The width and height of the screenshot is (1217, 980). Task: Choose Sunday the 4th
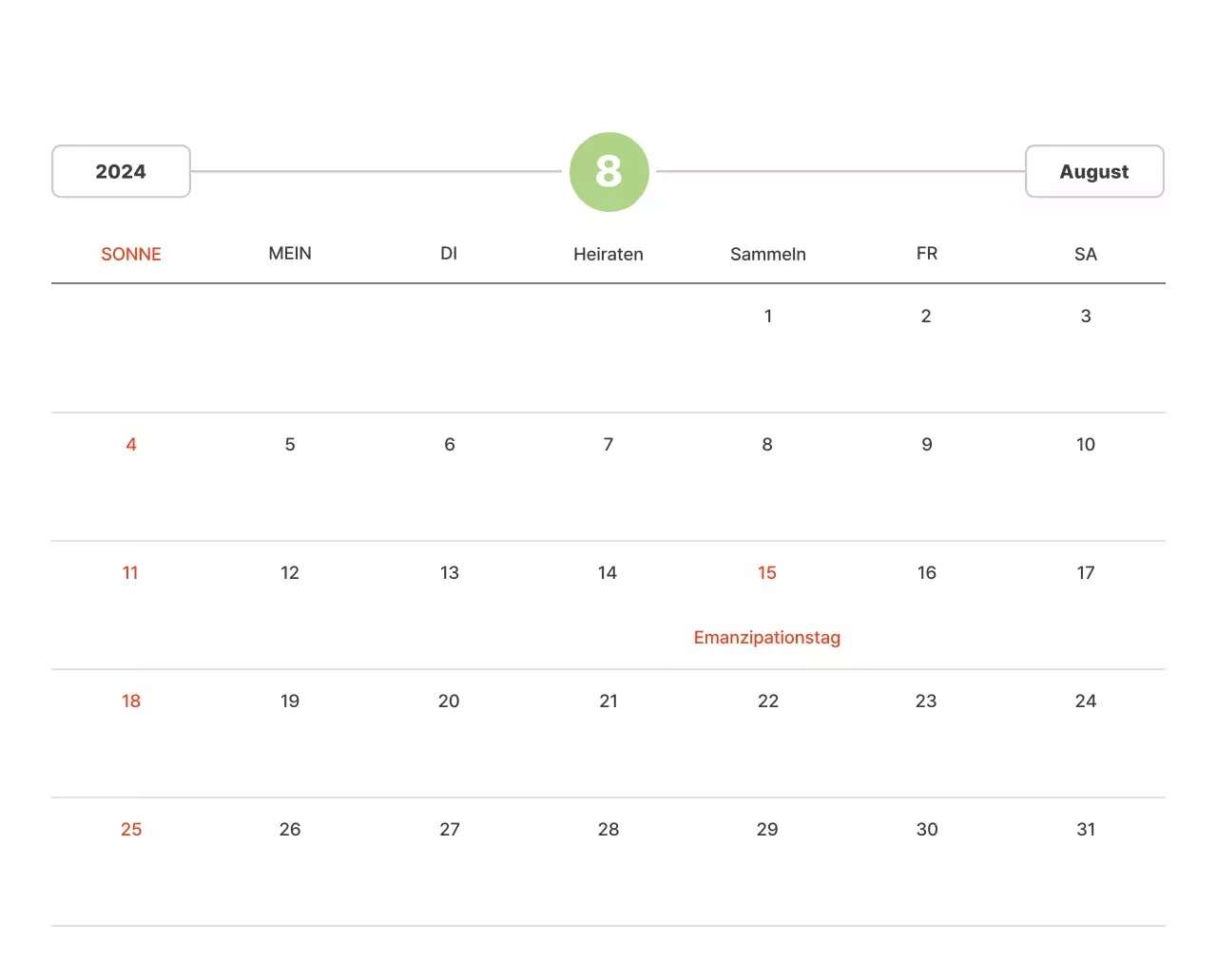coord(131,444)
